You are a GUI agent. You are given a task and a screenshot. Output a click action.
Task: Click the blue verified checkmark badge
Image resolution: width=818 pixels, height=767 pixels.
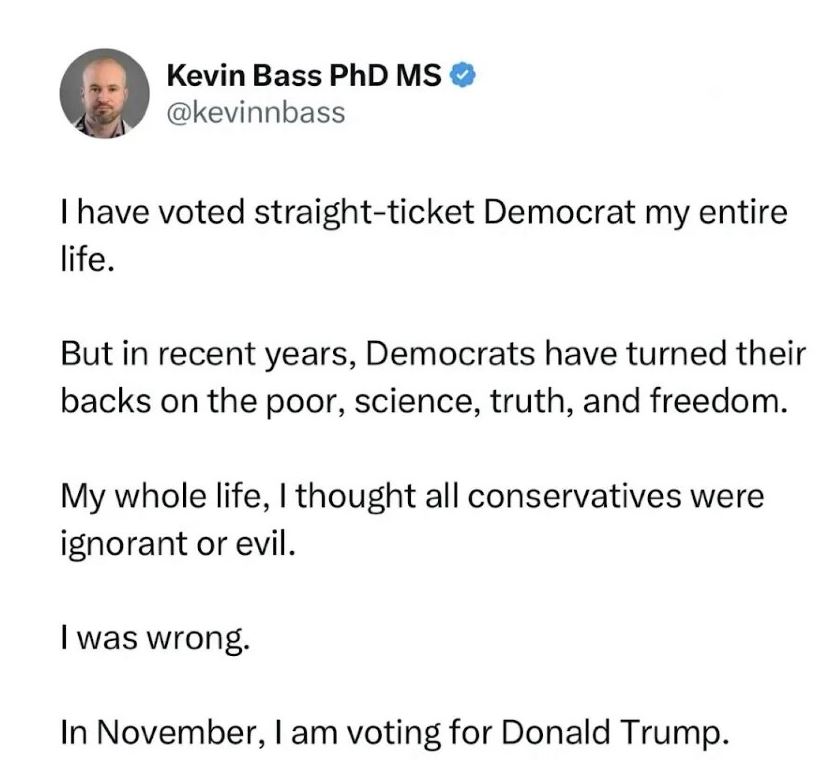click(463, 75)
